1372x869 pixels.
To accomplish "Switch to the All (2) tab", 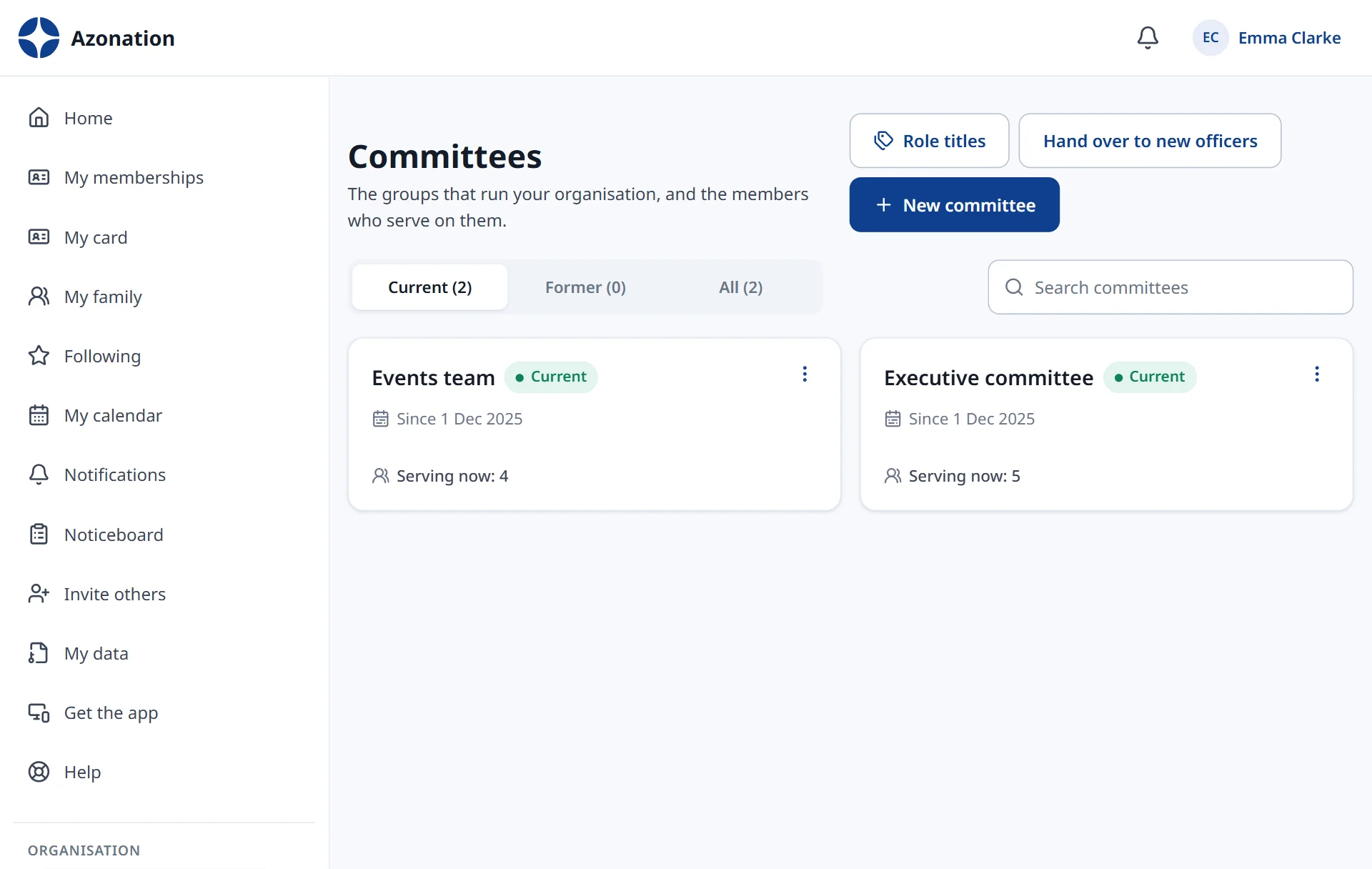I will (741, 287).
